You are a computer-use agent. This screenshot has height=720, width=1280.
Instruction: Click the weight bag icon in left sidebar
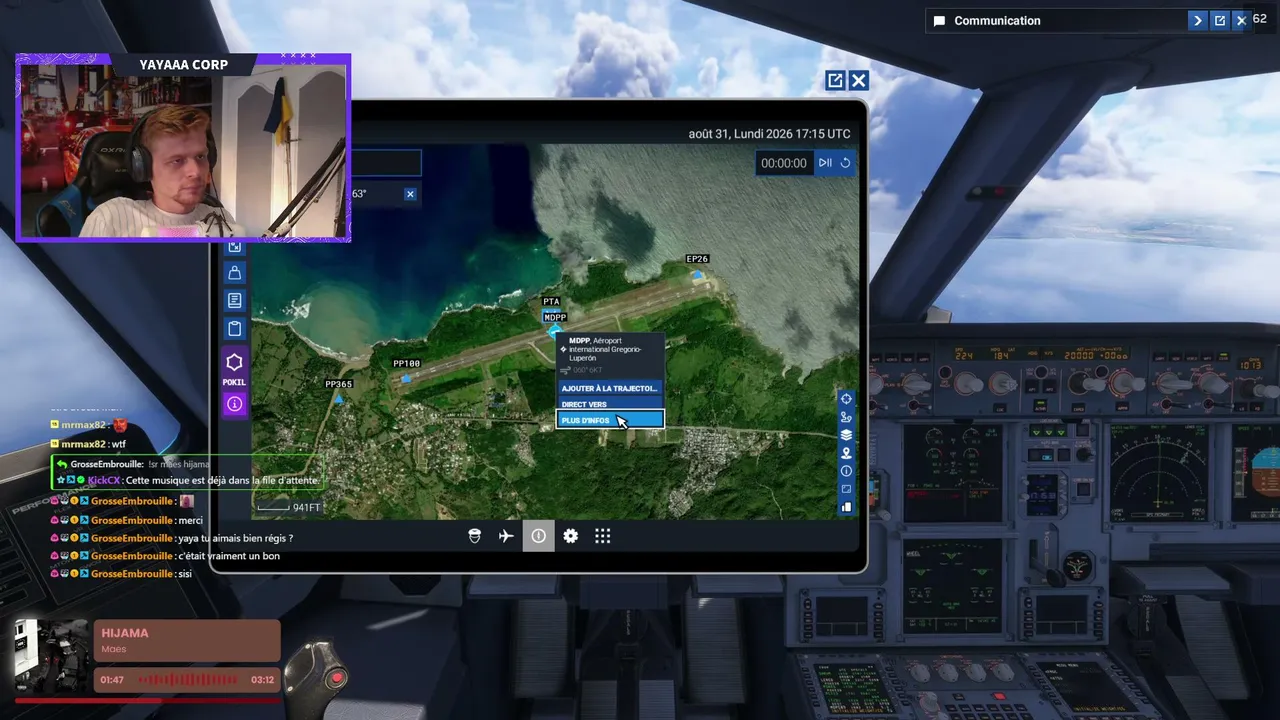[235, 272]
